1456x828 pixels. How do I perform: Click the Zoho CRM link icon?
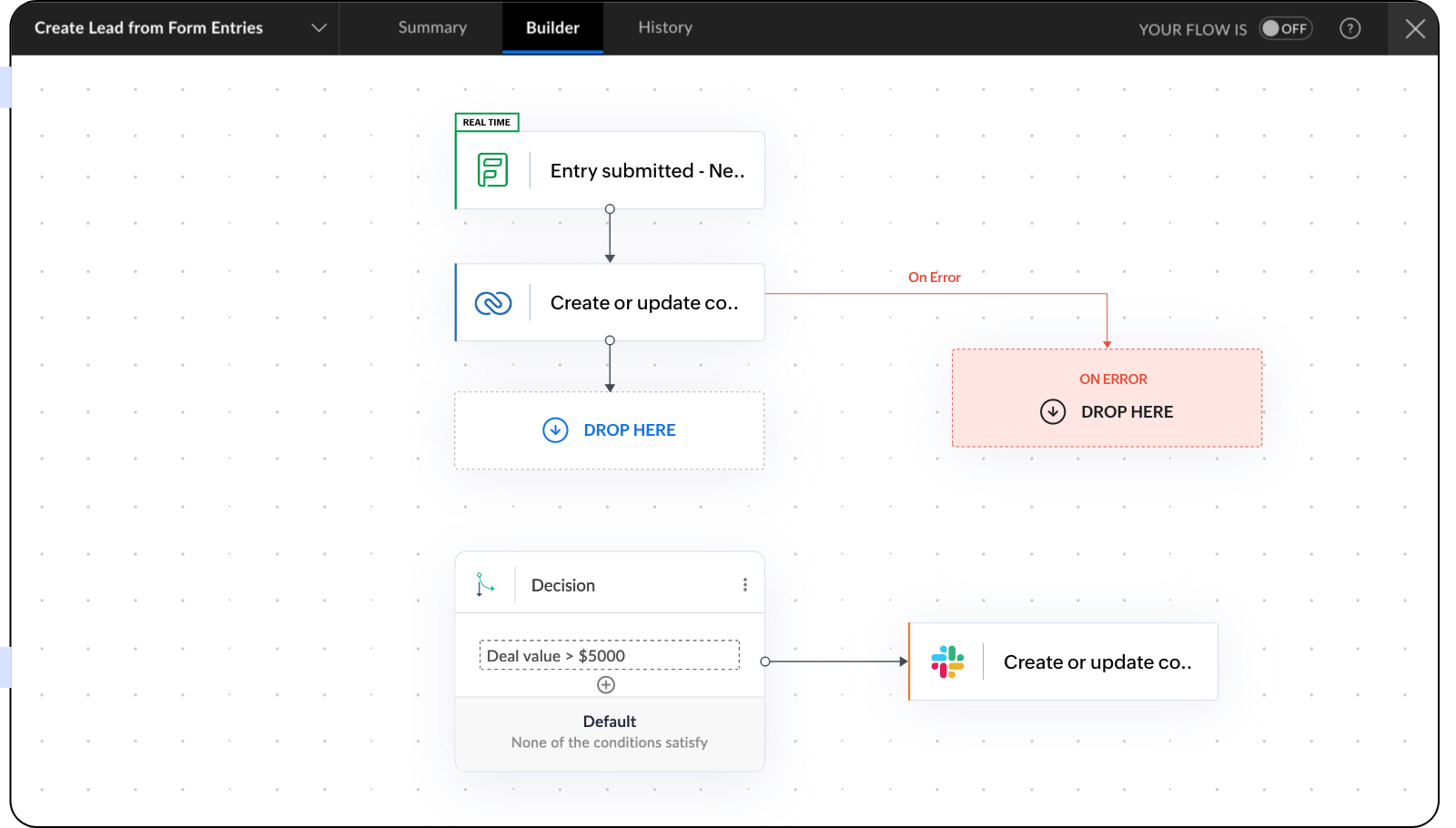[x=492, y=303]
